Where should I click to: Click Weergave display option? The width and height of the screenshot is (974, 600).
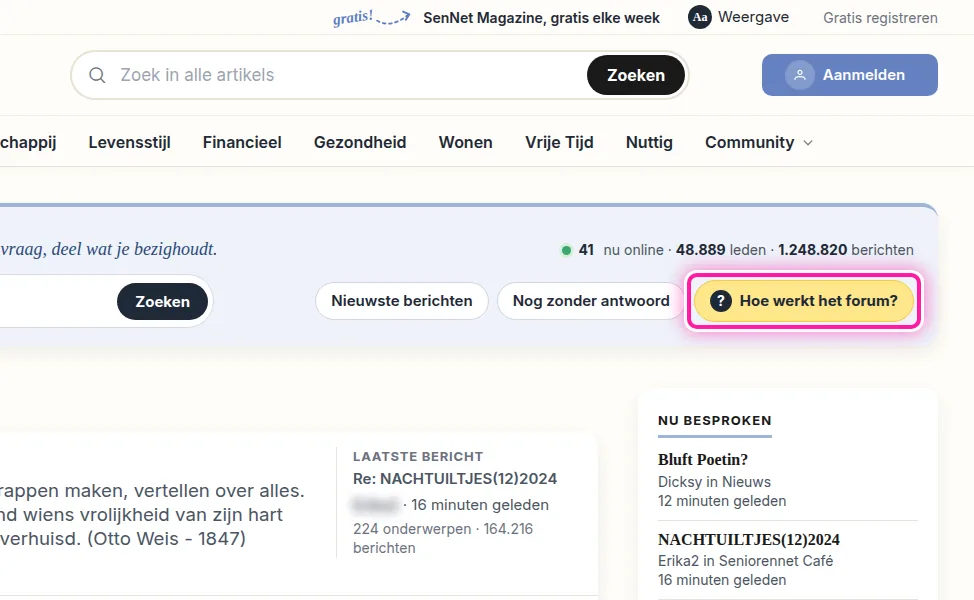click(753, 17)
